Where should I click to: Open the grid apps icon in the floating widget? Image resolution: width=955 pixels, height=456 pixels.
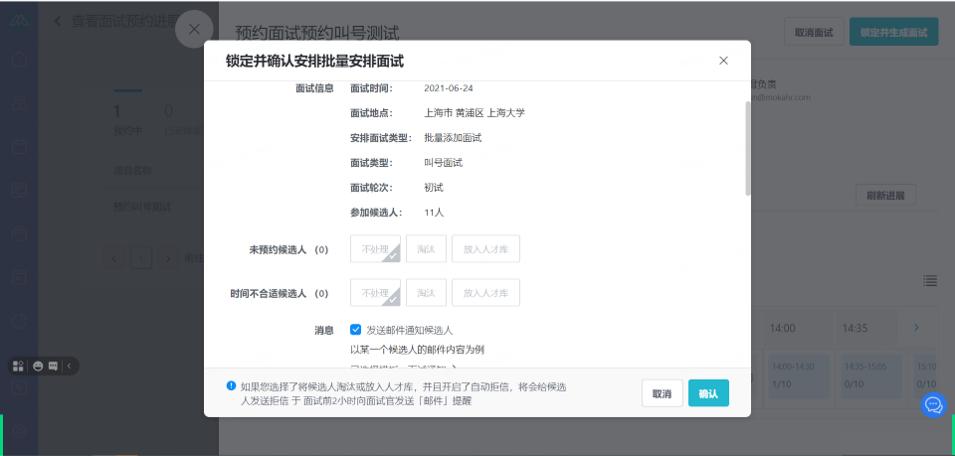click(18, 366)
